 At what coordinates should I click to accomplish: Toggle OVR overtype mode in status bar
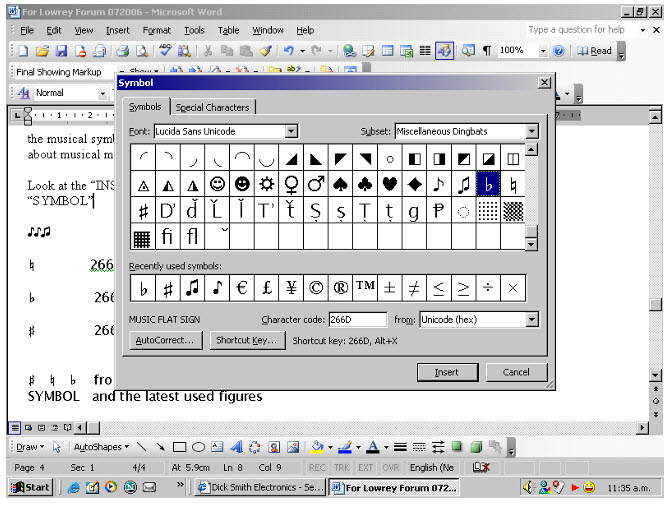(x=390, y=467)
